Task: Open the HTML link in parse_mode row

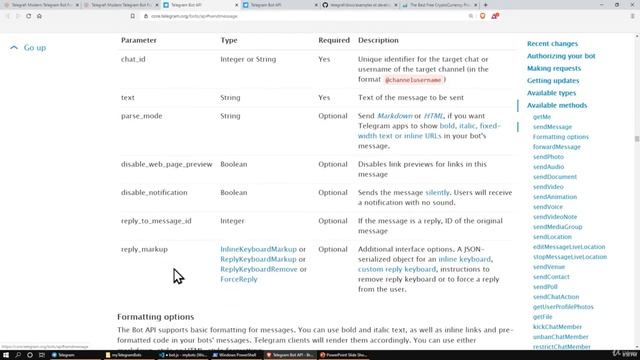Action: coord(433,116)
